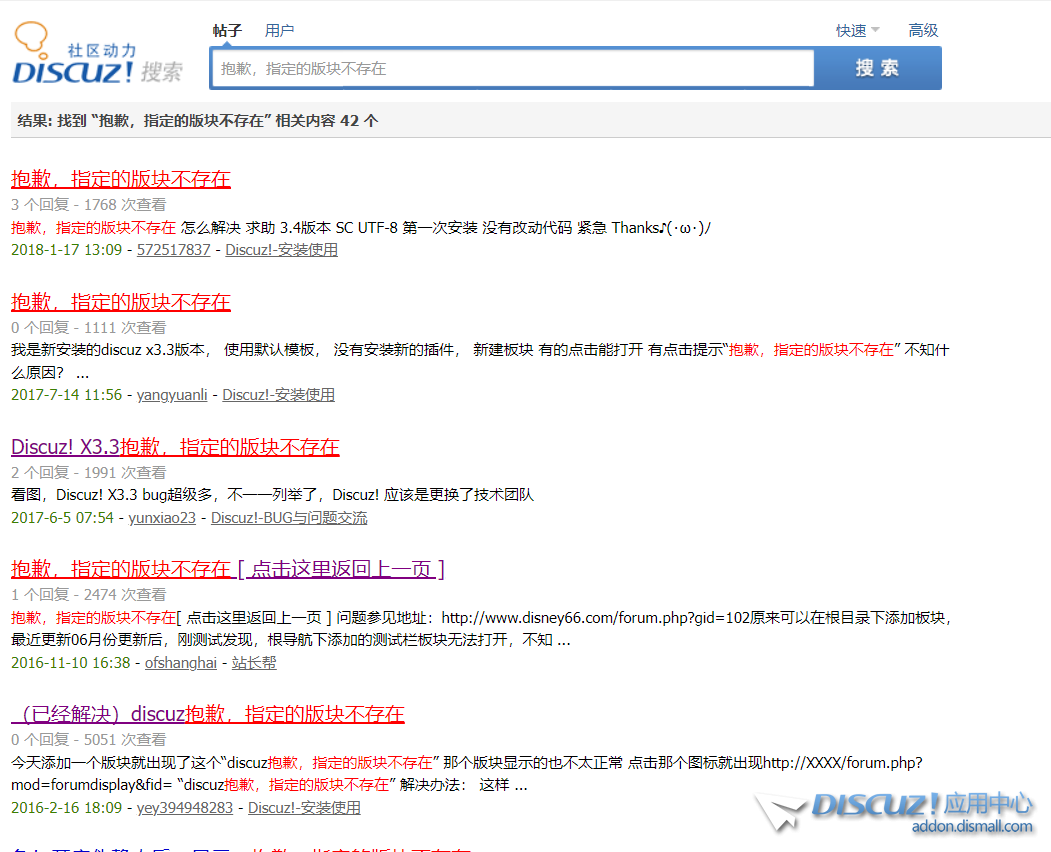The image size is (1051, 852).
Task: Click the Discuz! search logo
Action: pos(97,56)
